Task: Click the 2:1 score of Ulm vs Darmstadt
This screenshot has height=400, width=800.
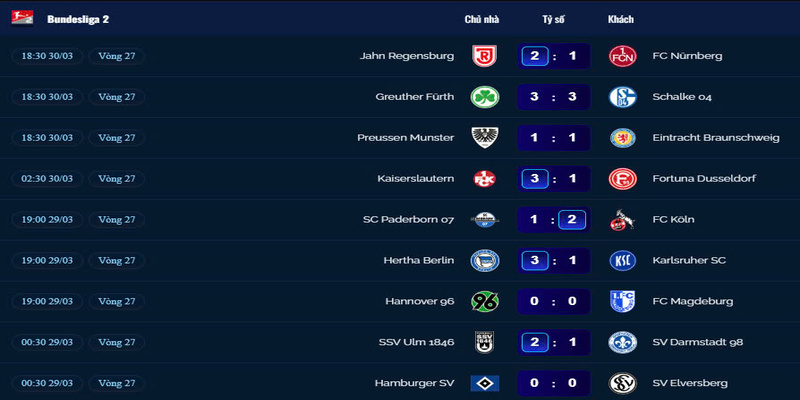Action: 553,342
